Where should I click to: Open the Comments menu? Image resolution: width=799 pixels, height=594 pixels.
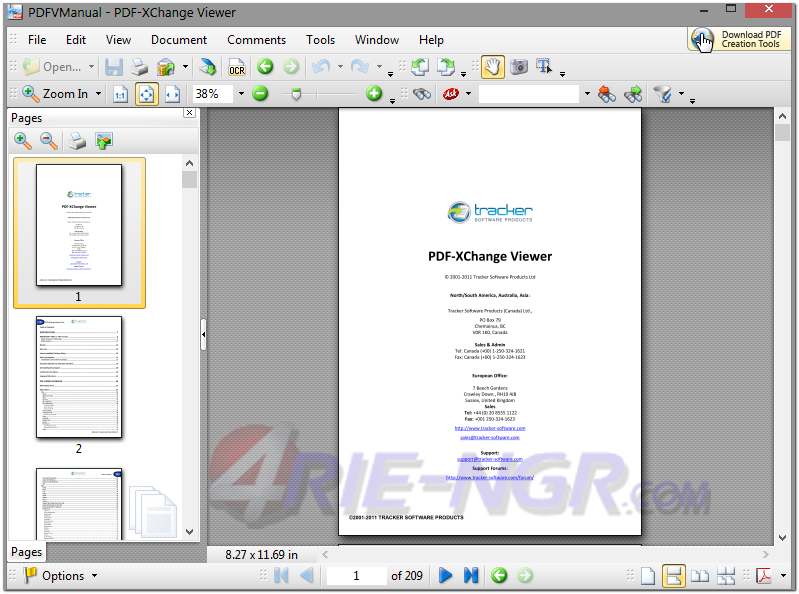point(256,40)
